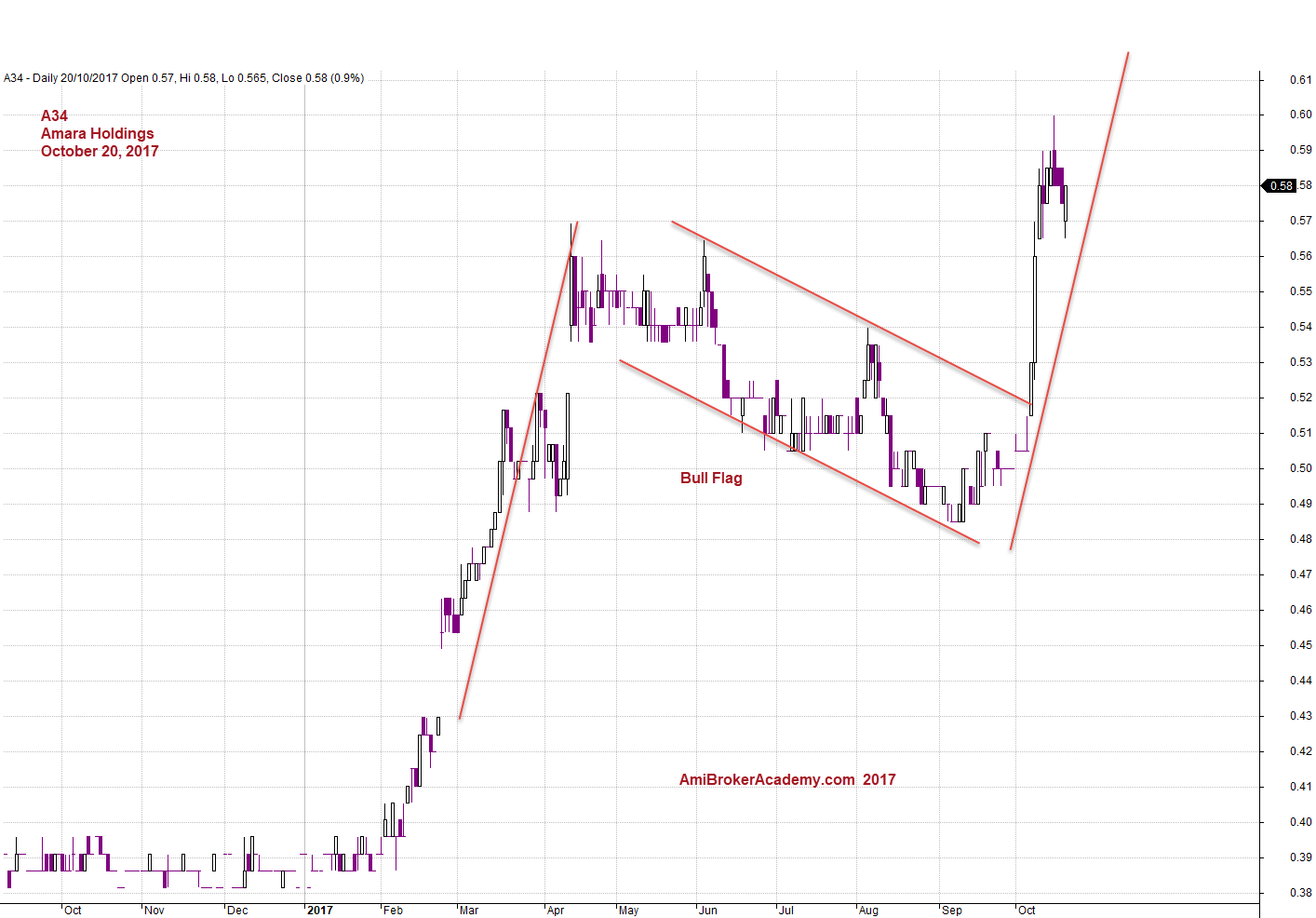Image resolution: width=1316 pixels, height=918 pixels.
Task: Click the chart title line 'A34 - Daily 20/10/2017'
Action: click(184, 78)
